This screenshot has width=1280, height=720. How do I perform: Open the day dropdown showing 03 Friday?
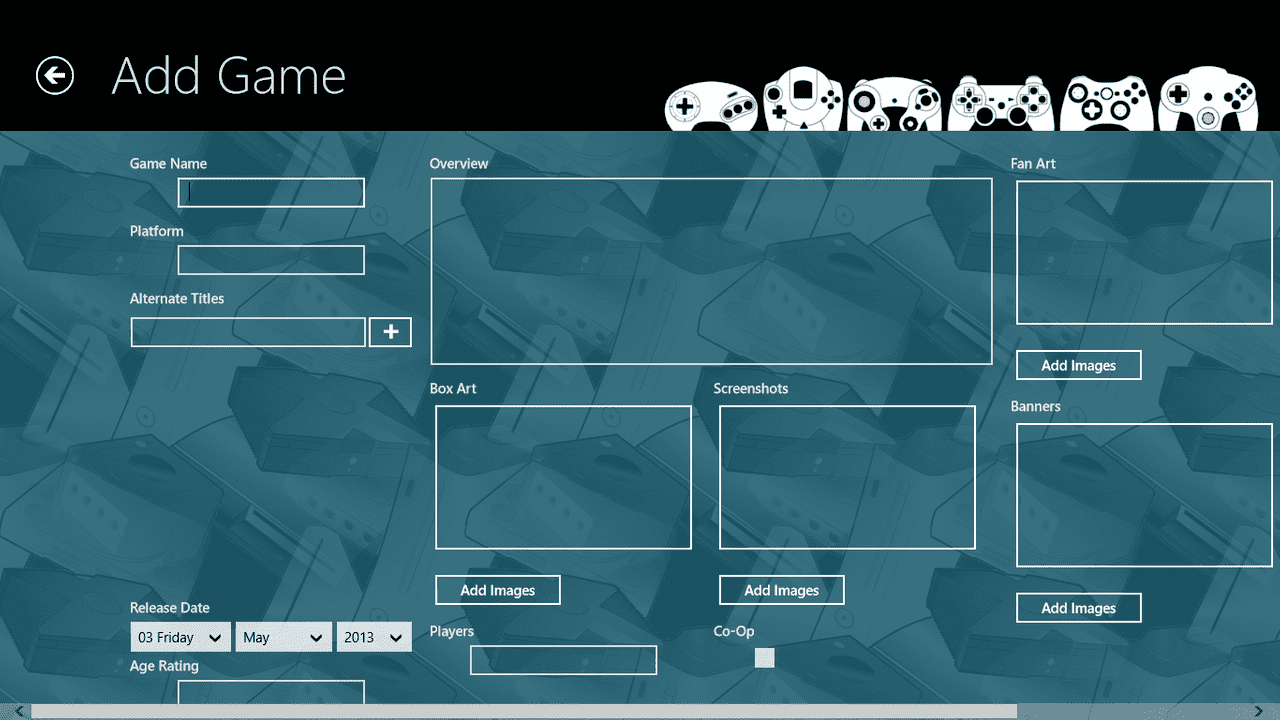click(x=180, y=636)
